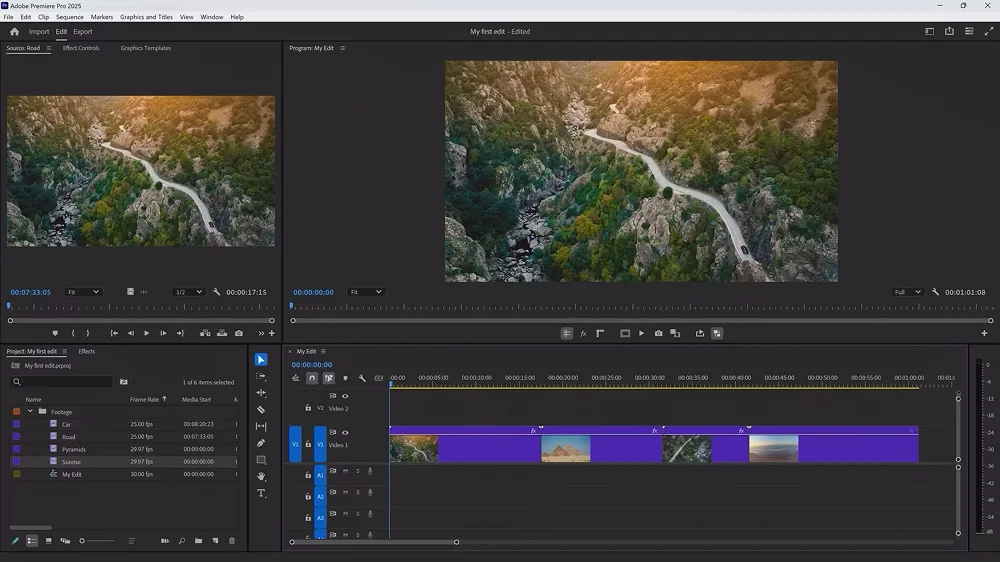
Task: Select the Pyramids clip in the timeline
Action: [600, 448]
